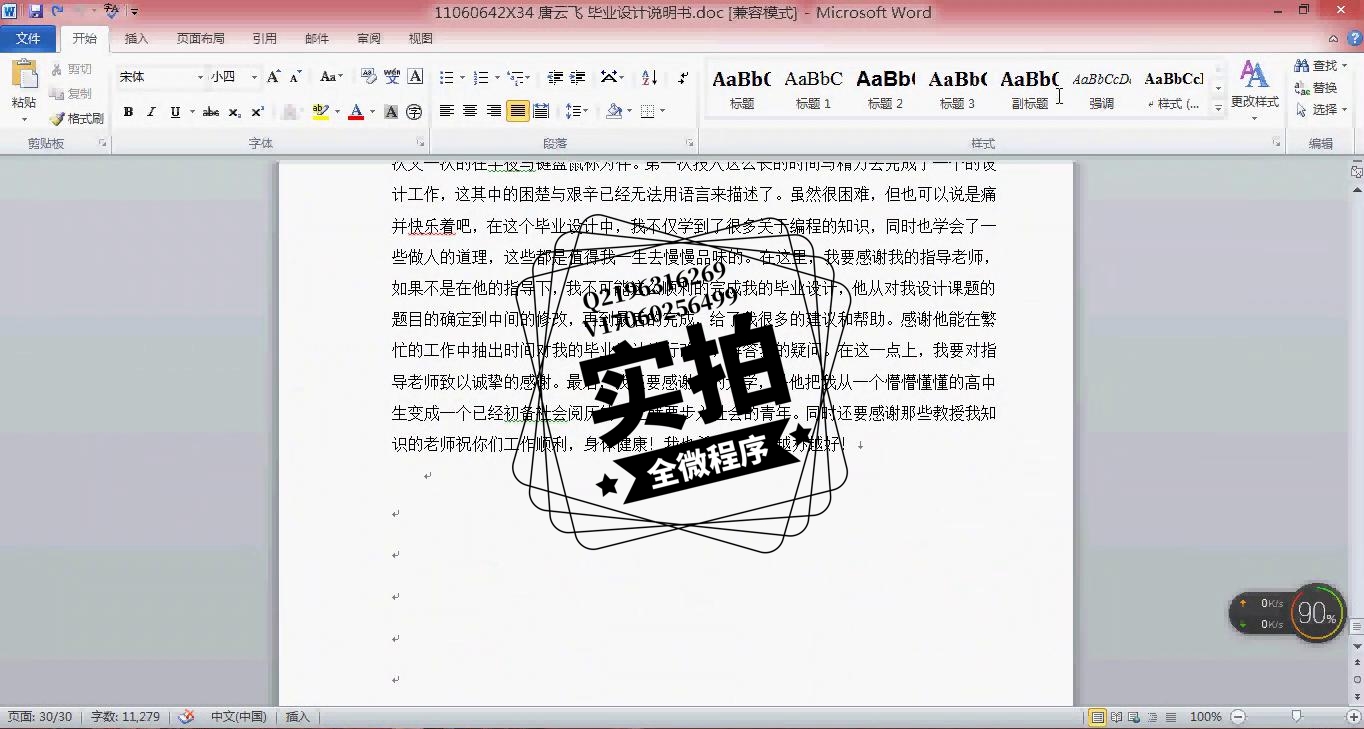The width and height of the screenshot is (1364, 729).
Task: Toggle Align Right
Action: pos(494,111)
